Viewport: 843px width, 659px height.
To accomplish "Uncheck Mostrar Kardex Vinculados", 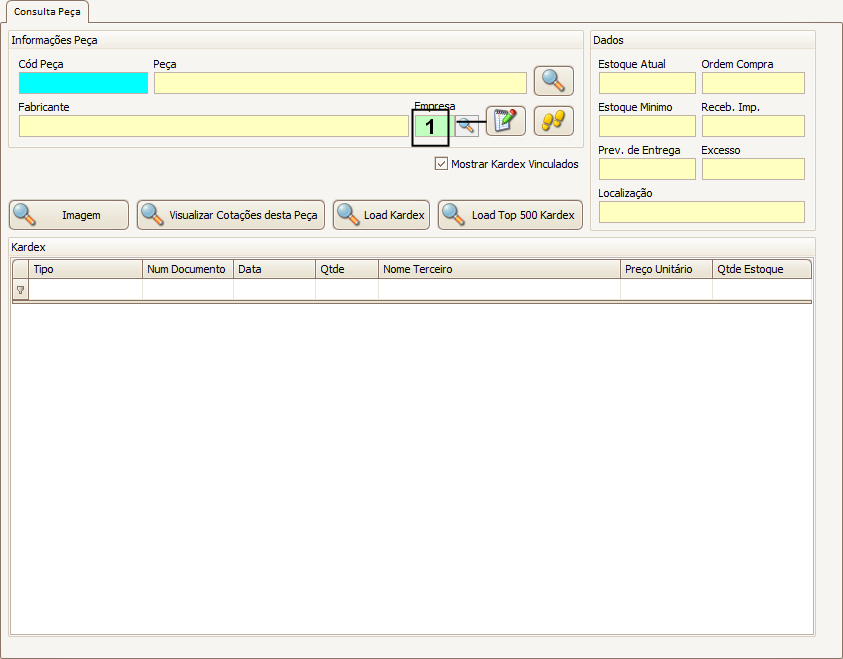I will point(441,164).
